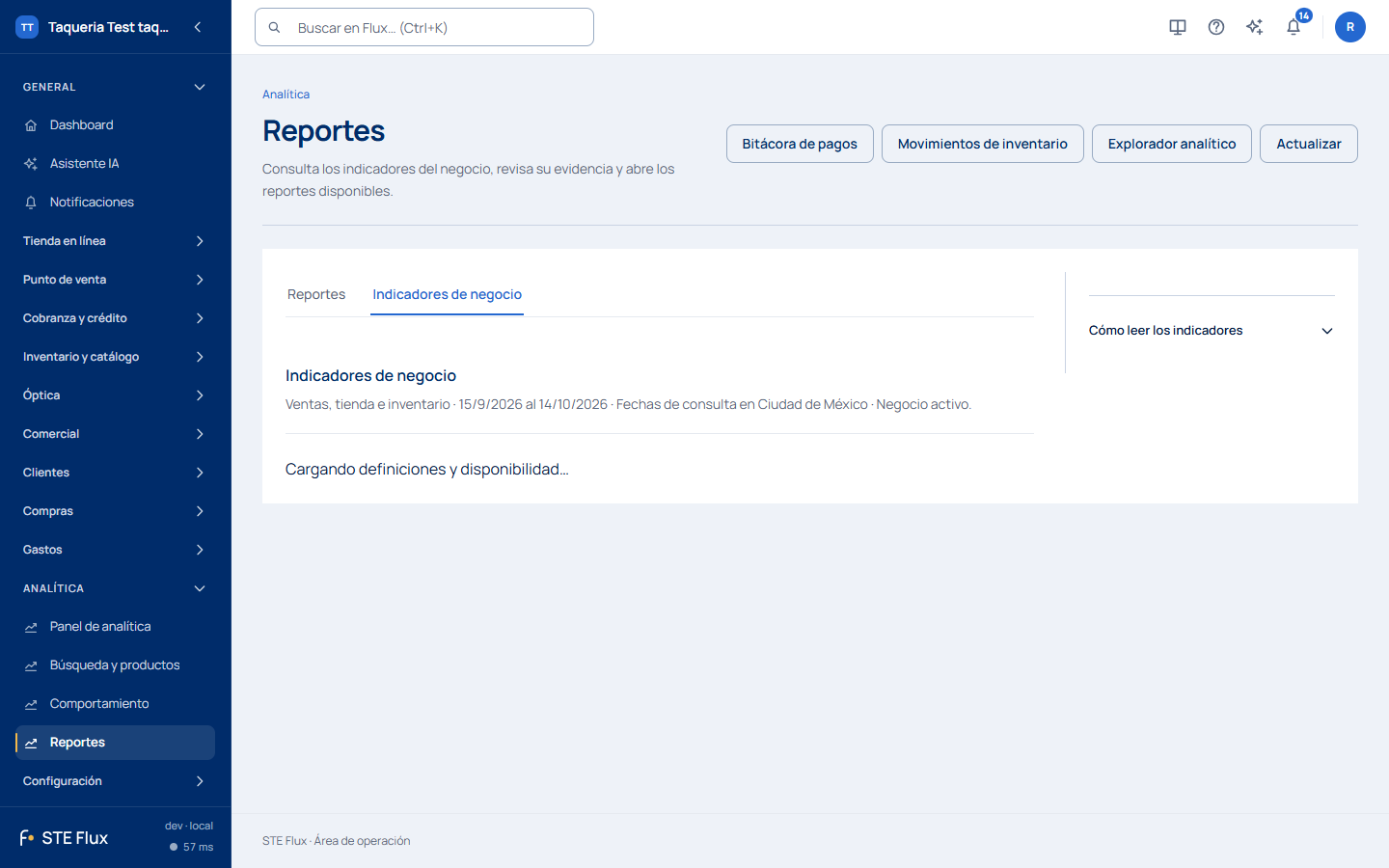
Task: Focus the Buscar en Flux search field
Action: (424, 27)
